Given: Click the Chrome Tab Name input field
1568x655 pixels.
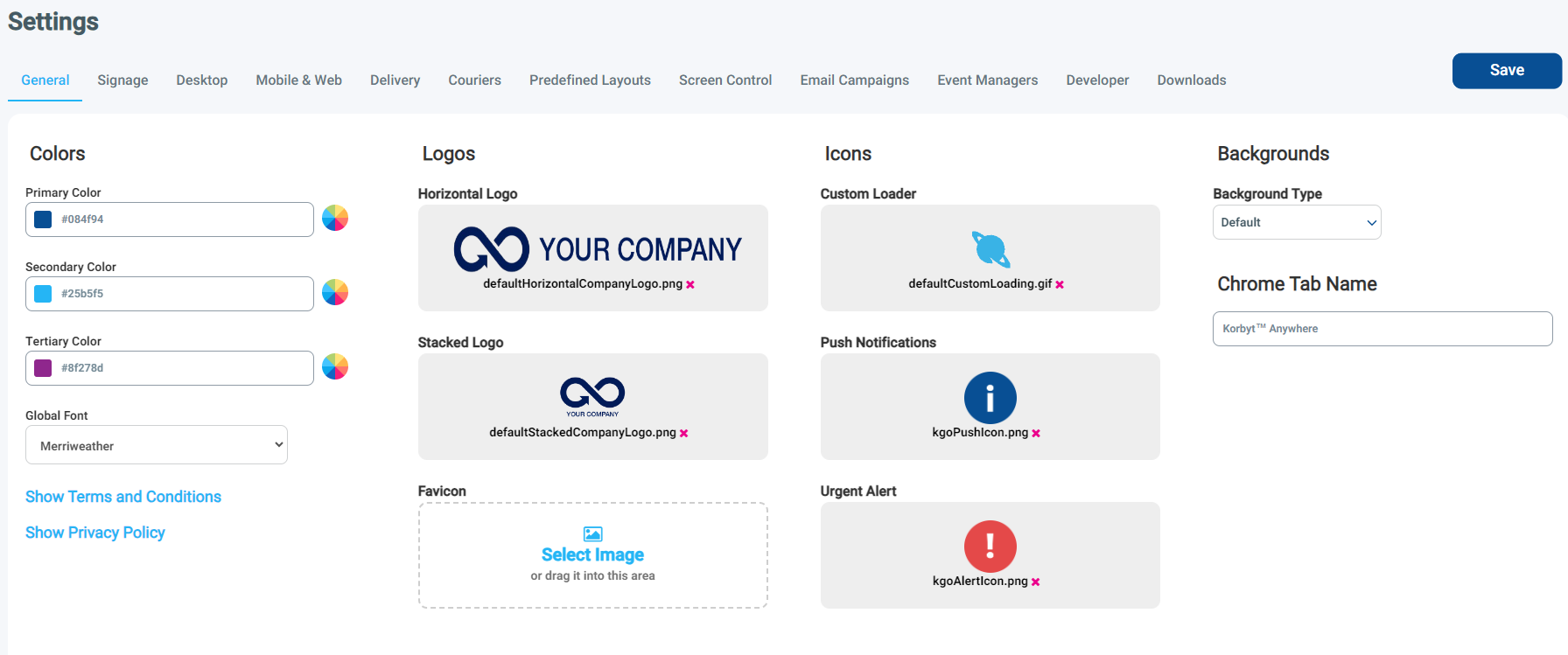Looking at the screenshot, I should click(x=1382, y=329).
